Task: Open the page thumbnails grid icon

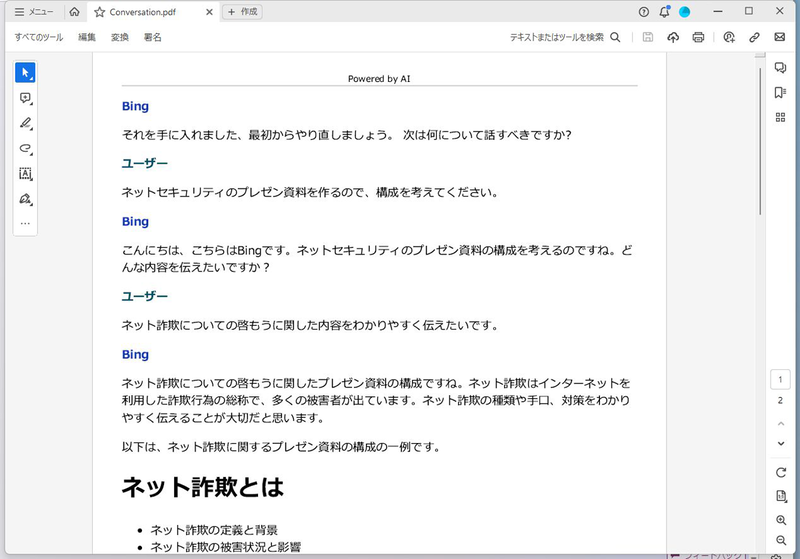Action: click(780, 117)
